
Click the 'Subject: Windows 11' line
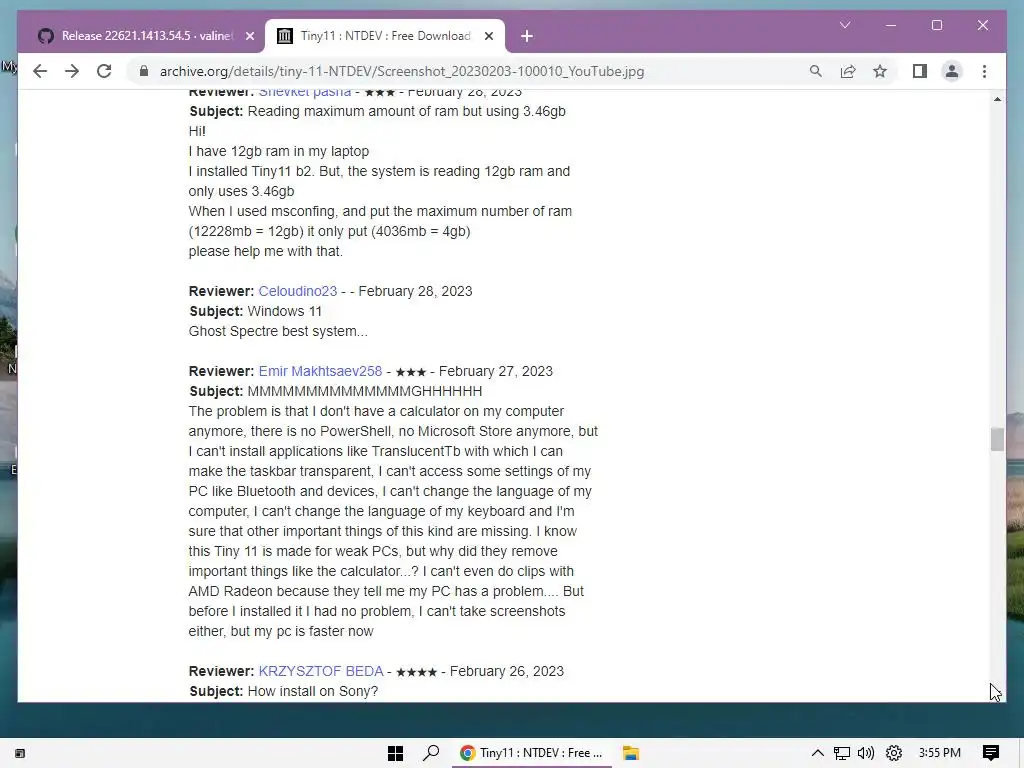click(255, 312)
